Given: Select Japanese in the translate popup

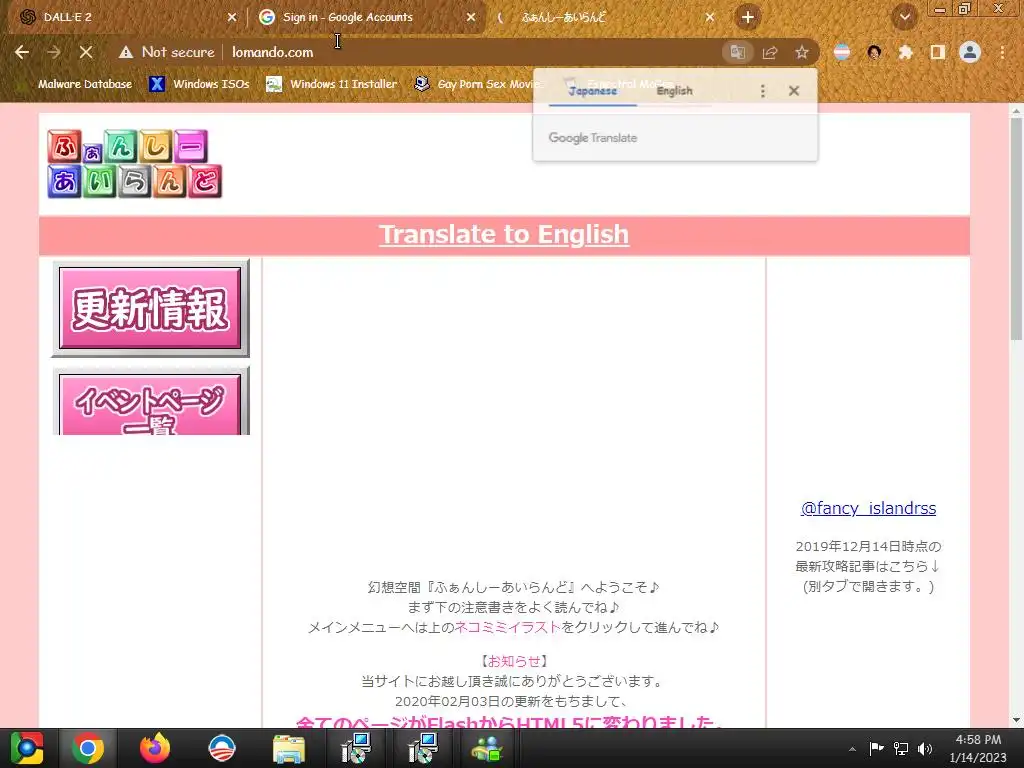Looking at the screenshot, I should [x=592, y=91].
